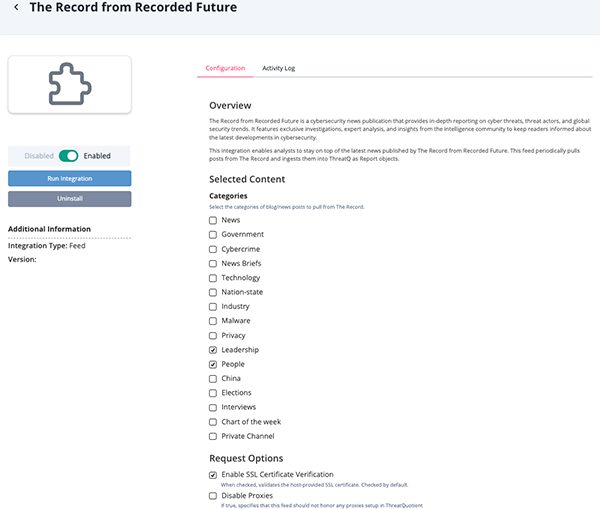Screen dimensions: 600x509
Task: Enable the Government category checkbox
Action: [x=213, y=235]
